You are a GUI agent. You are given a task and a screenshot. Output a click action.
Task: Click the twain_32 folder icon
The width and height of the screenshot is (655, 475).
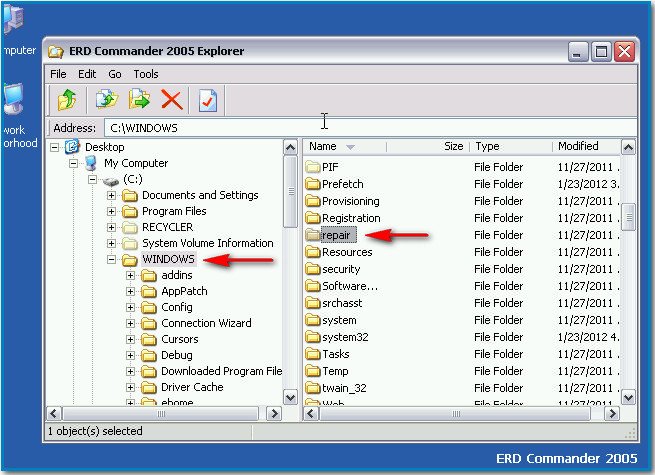(x=312, y=388)
